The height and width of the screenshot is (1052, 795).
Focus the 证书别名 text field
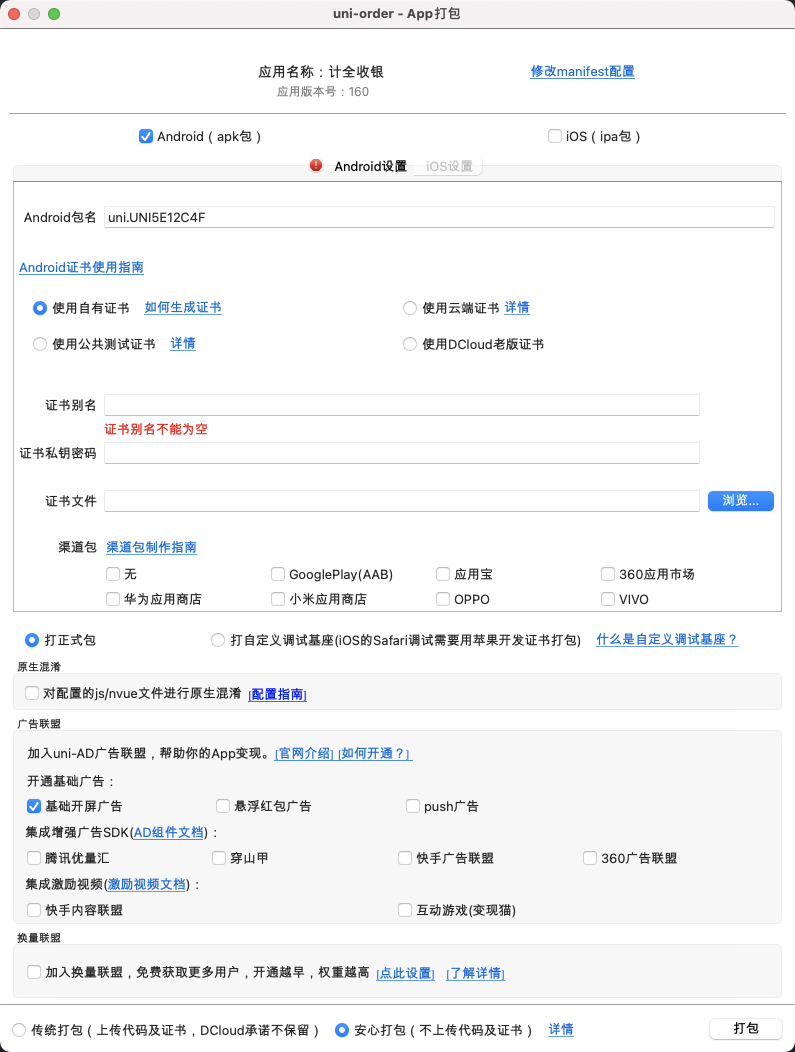coord(401,405)
